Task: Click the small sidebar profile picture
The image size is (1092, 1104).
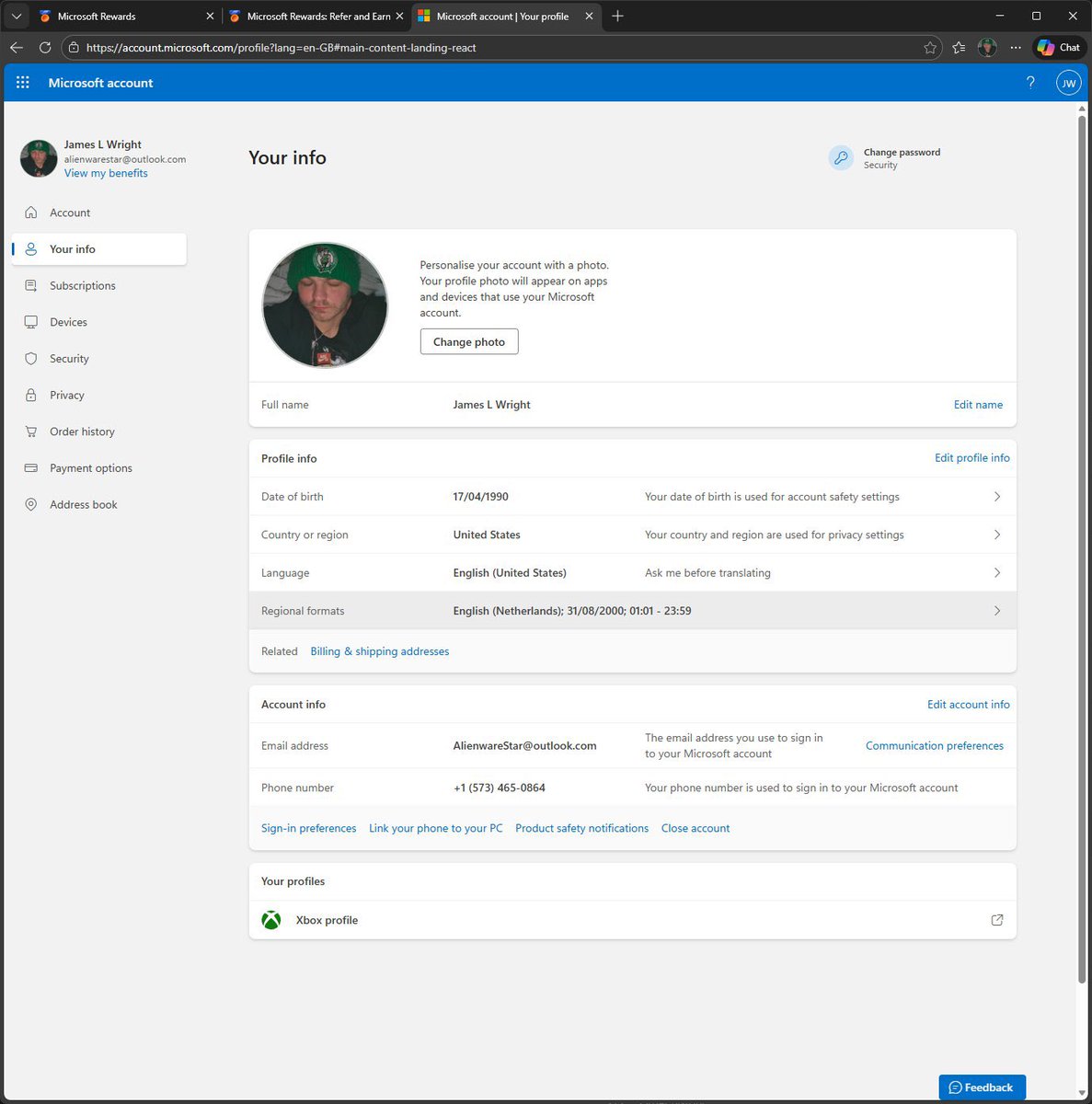Action: [x=39, y=158]
